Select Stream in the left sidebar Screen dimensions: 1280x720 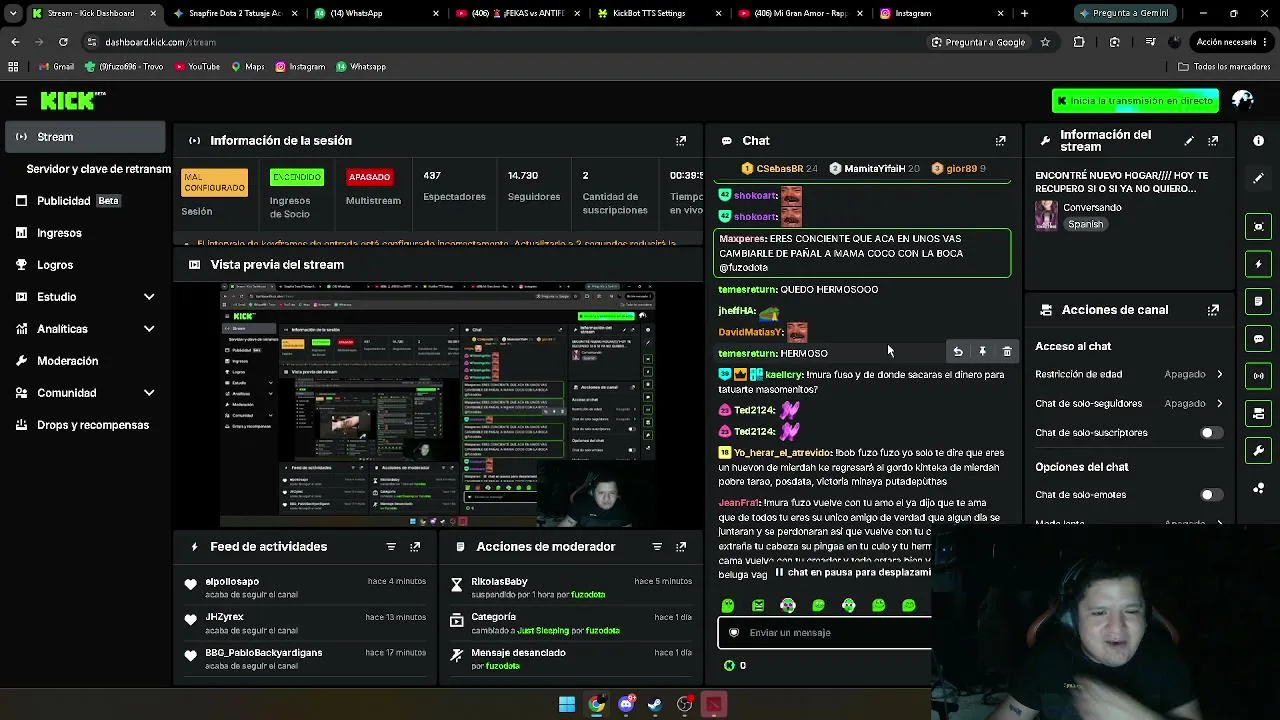click(86, 137)
